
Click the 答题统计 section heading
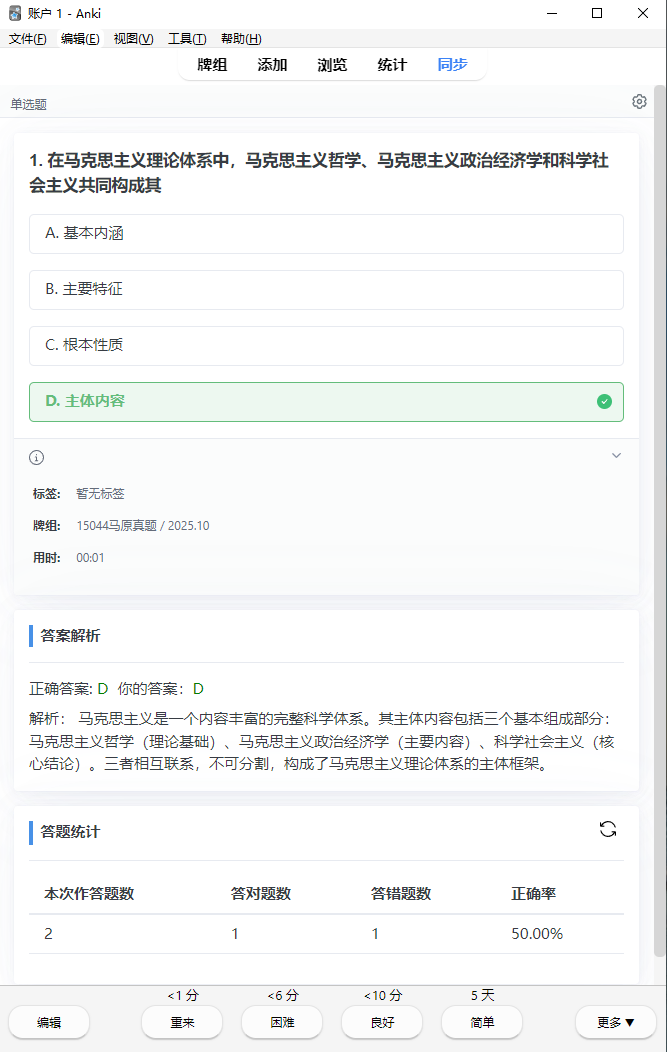pos(70,833)
